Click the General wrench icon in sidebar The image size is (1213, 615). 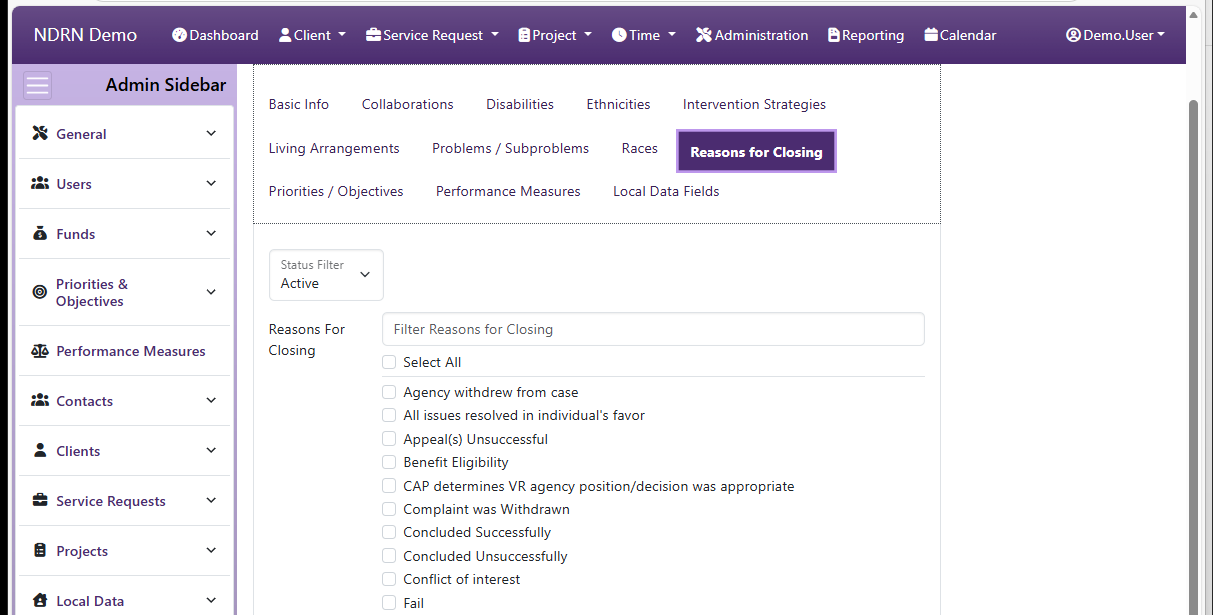[x=40, y=133]
